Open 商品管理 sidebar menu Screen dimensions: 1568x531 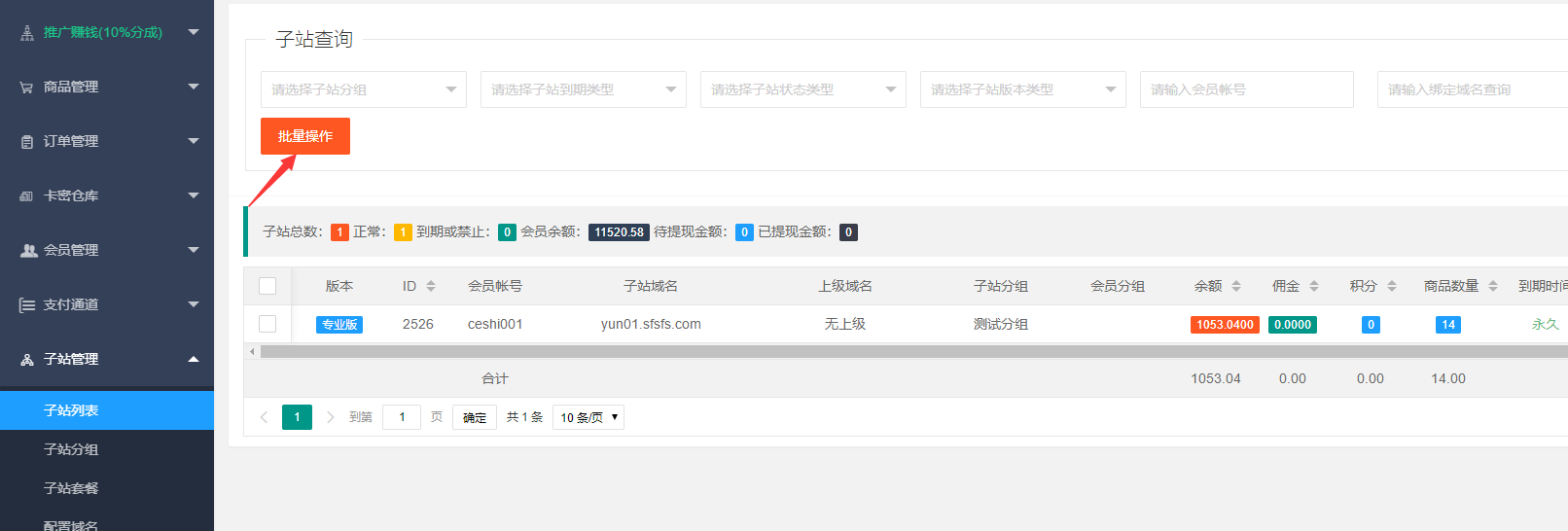point(107,87)
